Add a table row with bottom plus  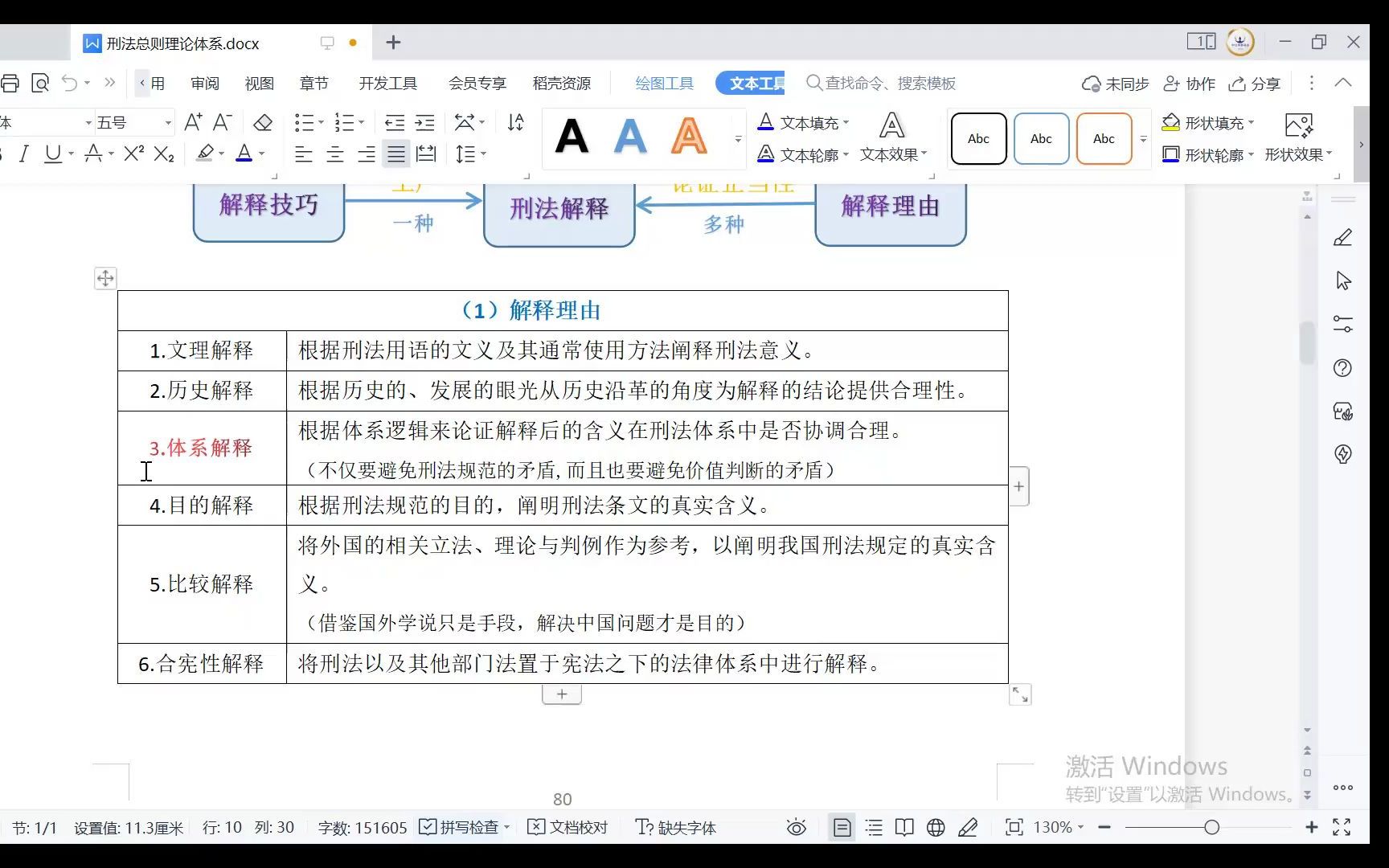pyautogui.click(x=562, y=694)
